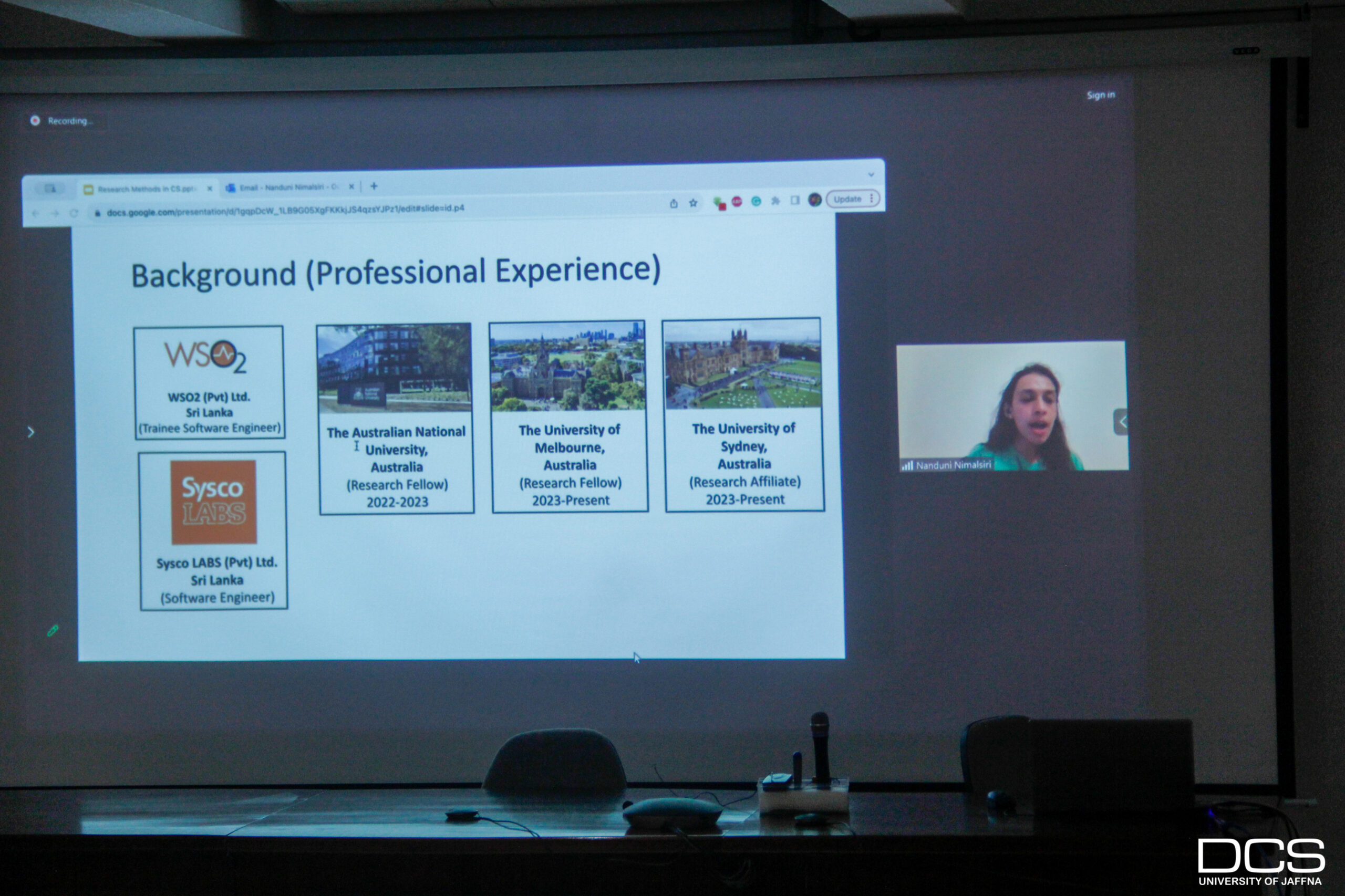
Task: Click the Sign in link
Action: click(1101, 95)
